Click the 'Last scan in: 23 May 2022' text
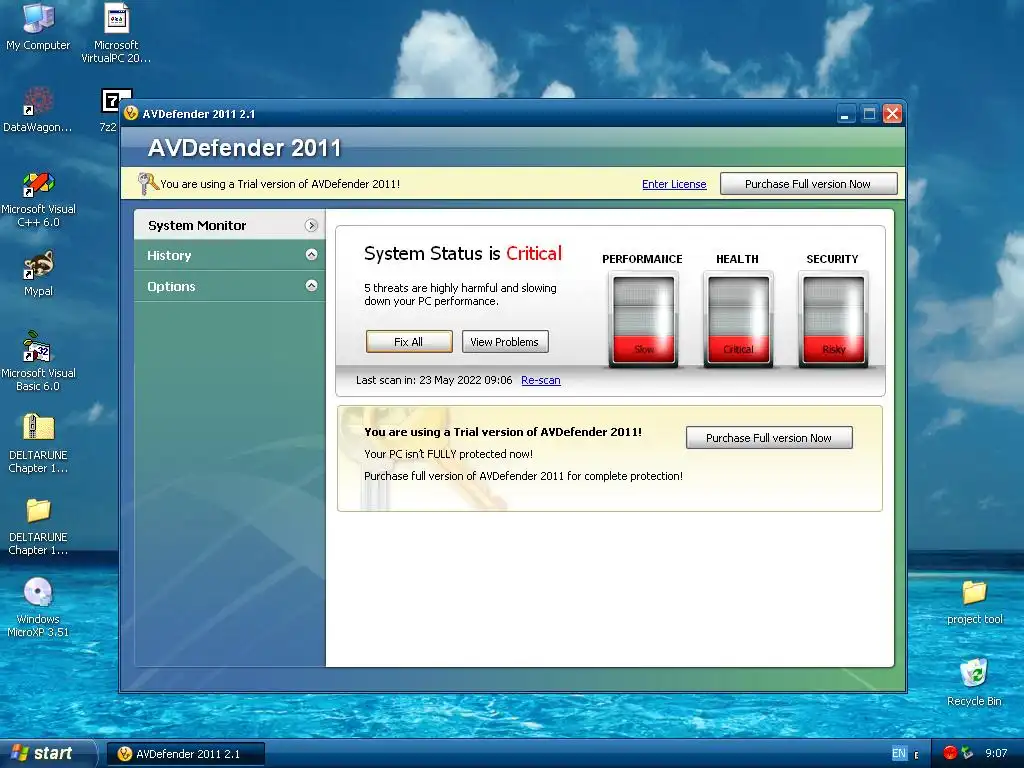The image size is (1024, 768). [x=434, y=380]
